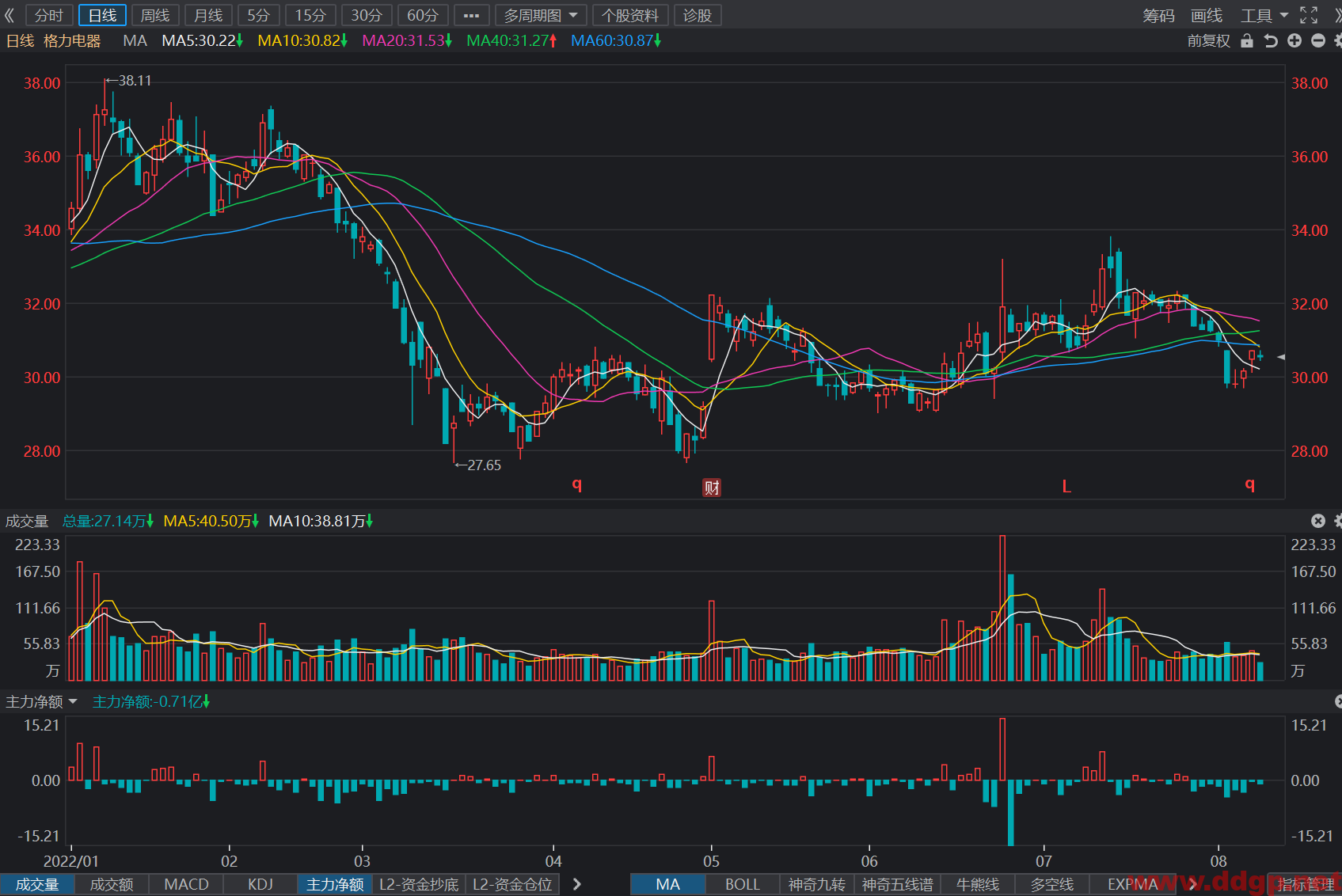Select the KDJ indicator tab

[260, 884]
